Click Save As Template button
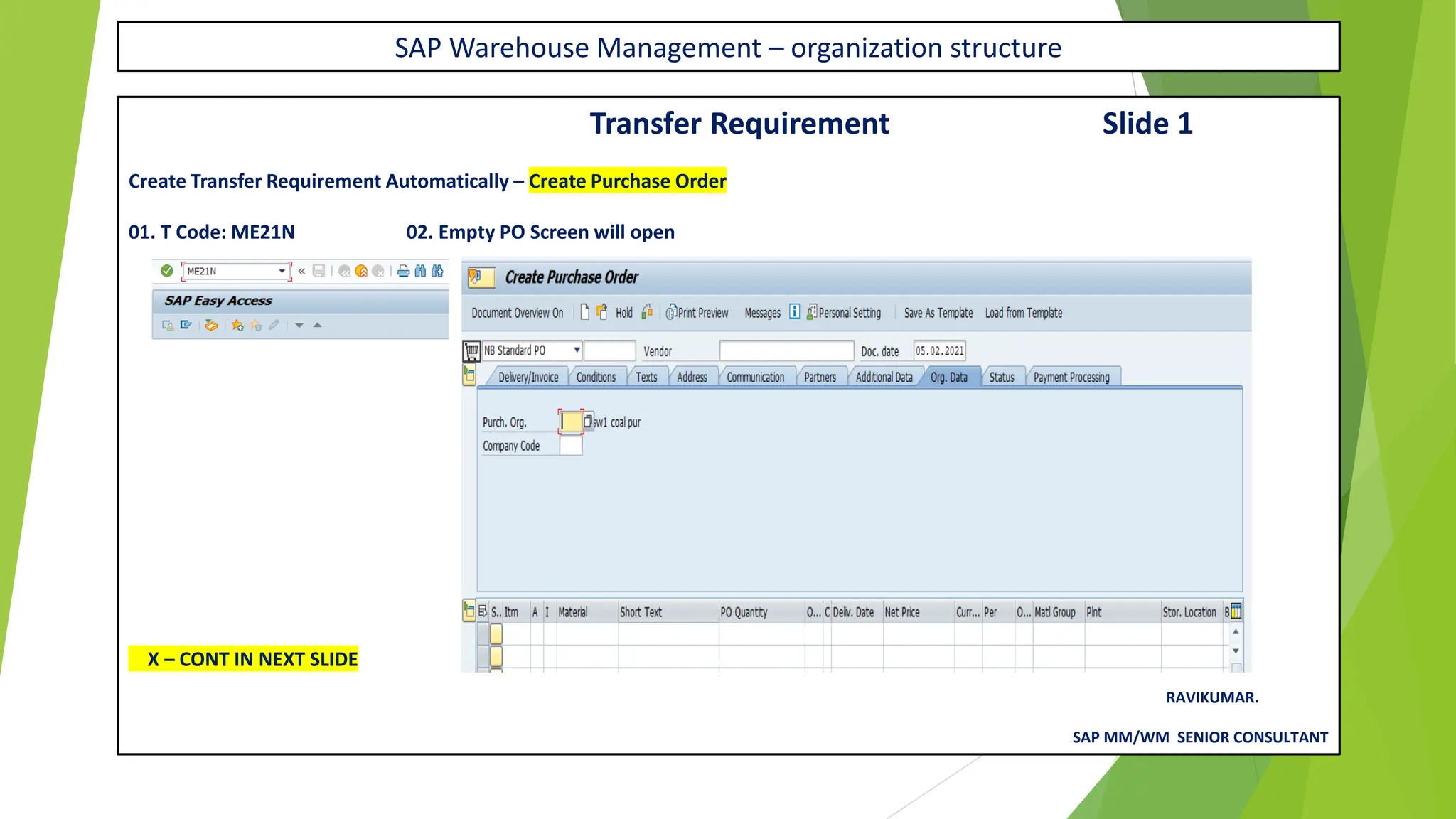The height and width of the screenshot is (819, 1456). 938,313
